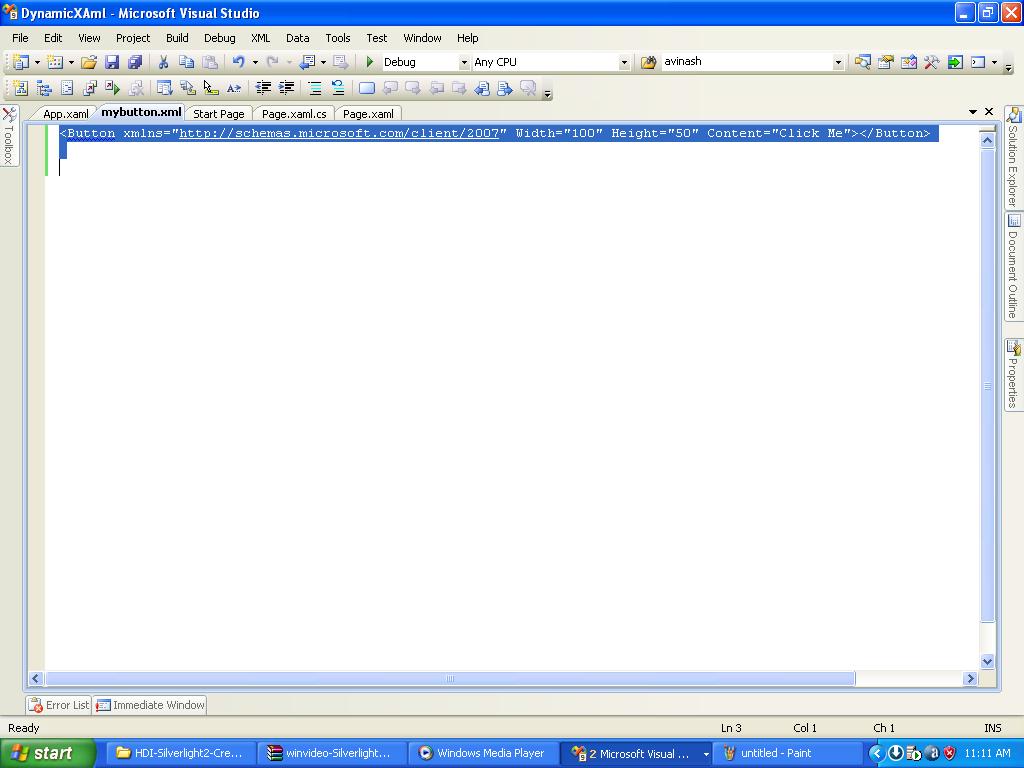Screen dimensions: 1024x768
Task: Switch to the Start Page tab
Action: point(219,114)
